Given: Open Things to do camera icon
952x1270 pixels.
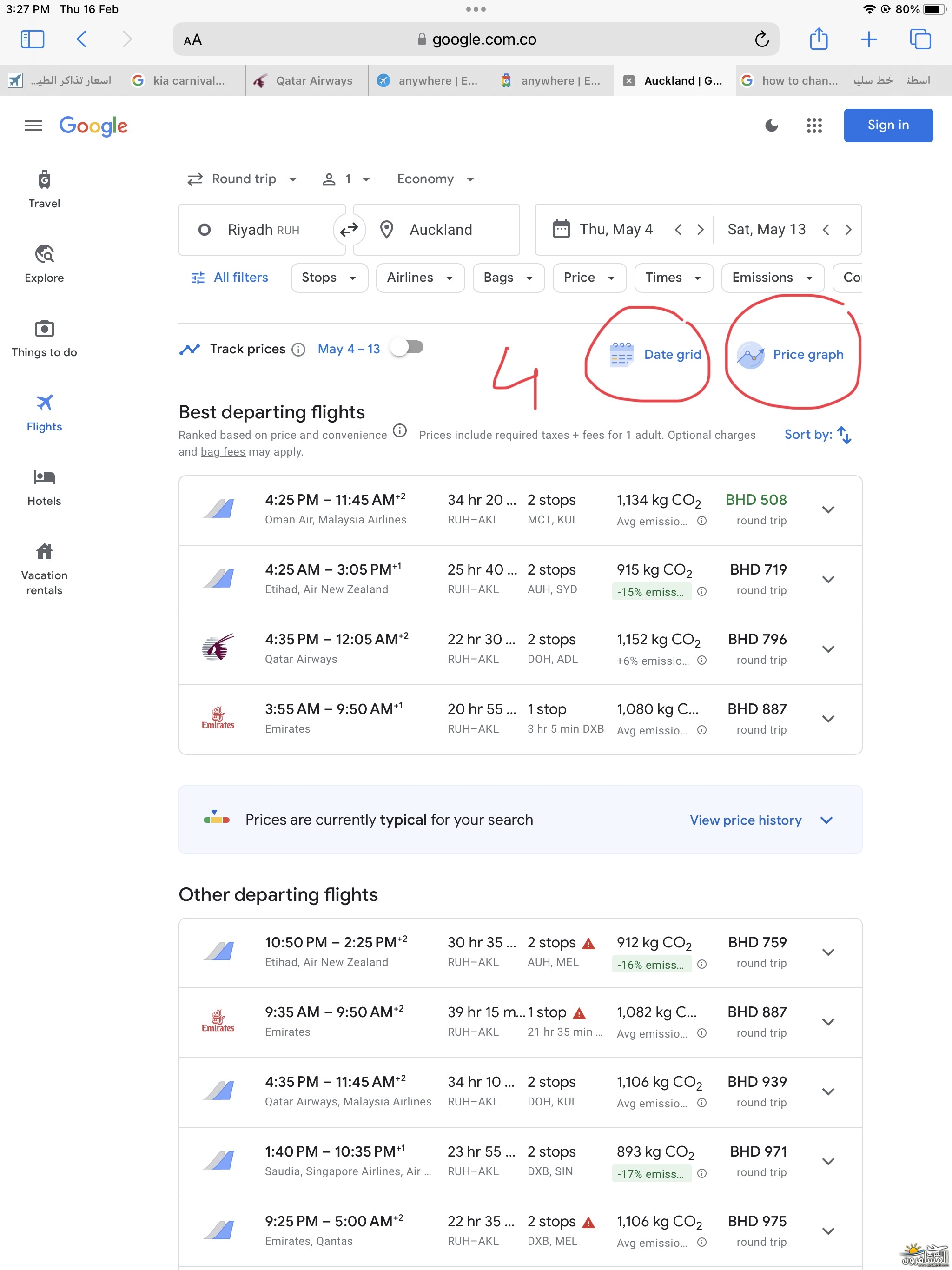Looking at the screenshot, I should coord(44,329).
